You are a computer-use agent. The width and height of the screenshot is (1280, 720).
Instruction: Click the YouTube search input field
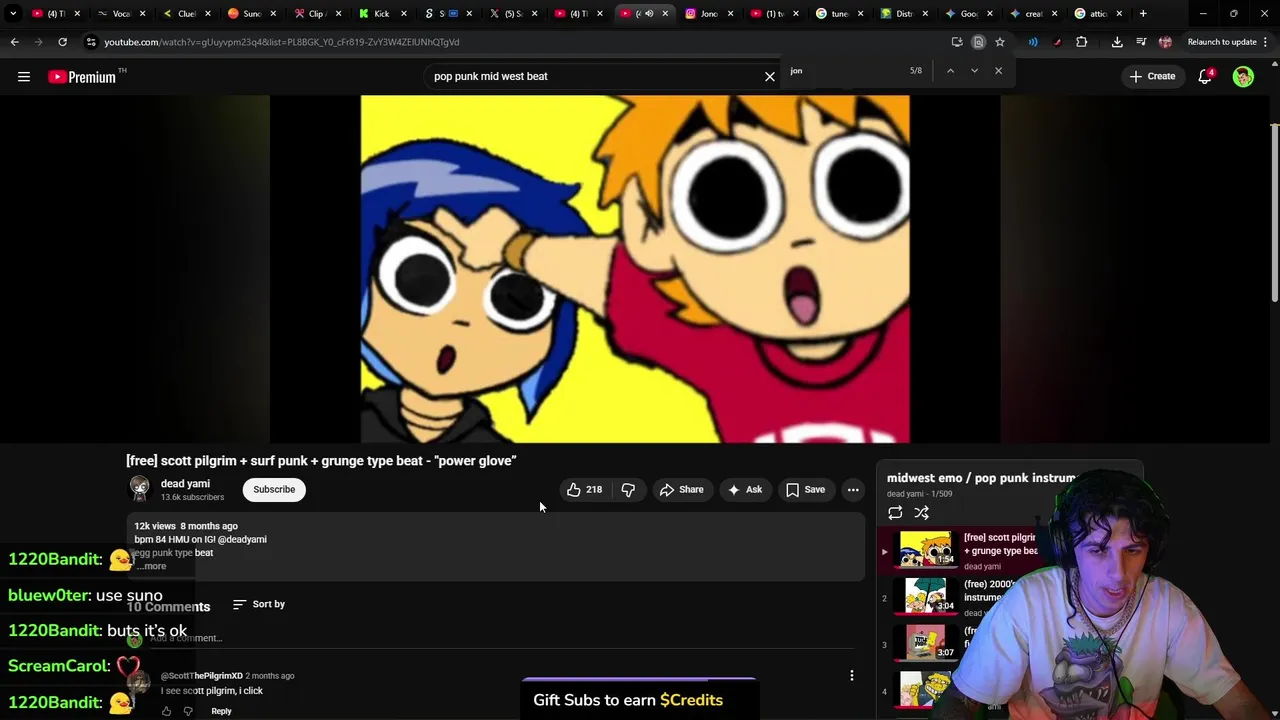(x=595, y=76)
